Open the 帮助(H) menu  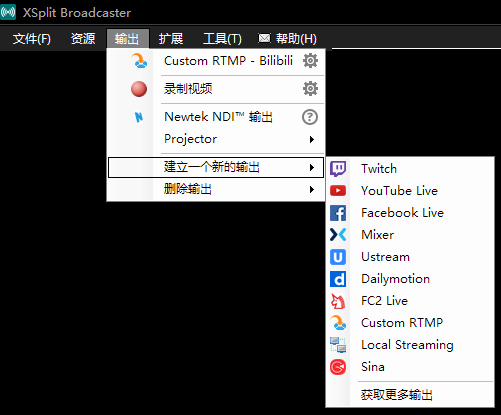pos(296,39)
